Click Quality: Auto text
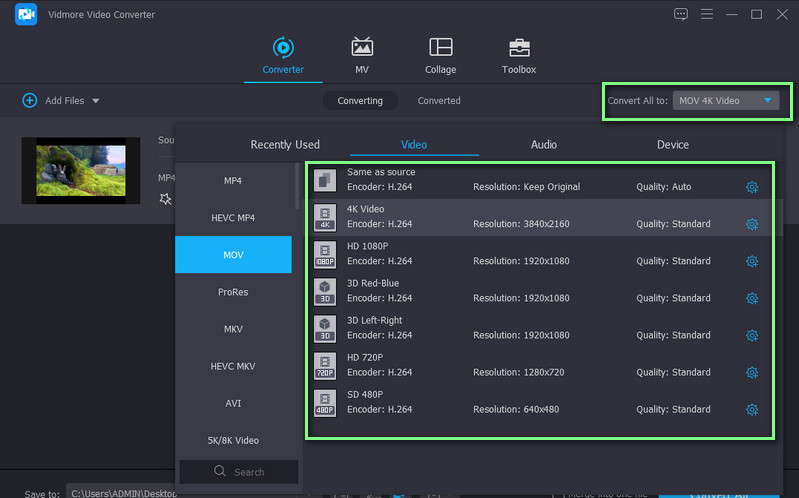The height and width of the screenshot is (498, 799). click(x=663, y=187)
